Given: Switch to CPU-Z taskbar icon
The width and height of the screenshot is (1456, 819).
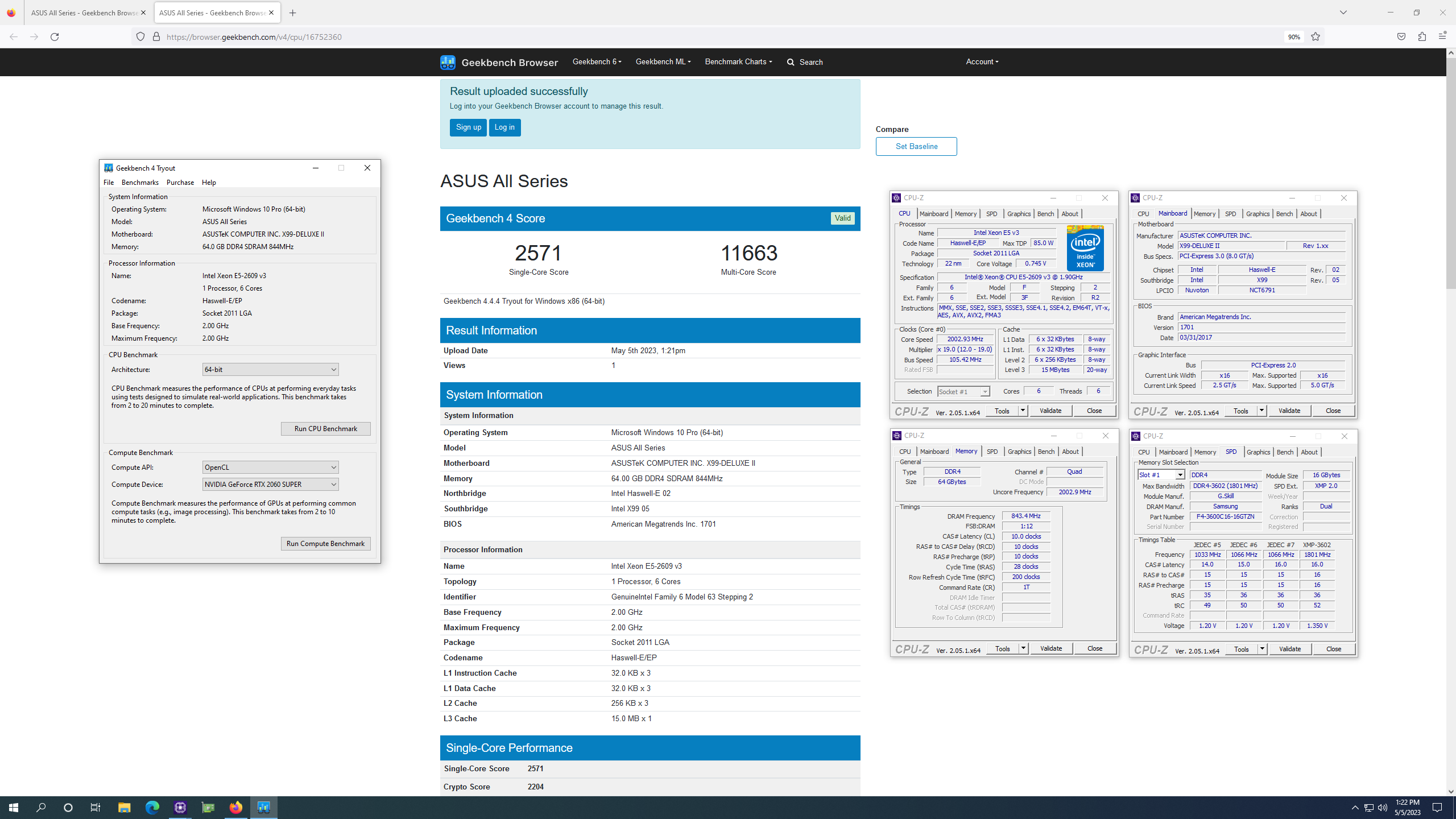Looking at the screenshot, I should [x=180, y=808].
